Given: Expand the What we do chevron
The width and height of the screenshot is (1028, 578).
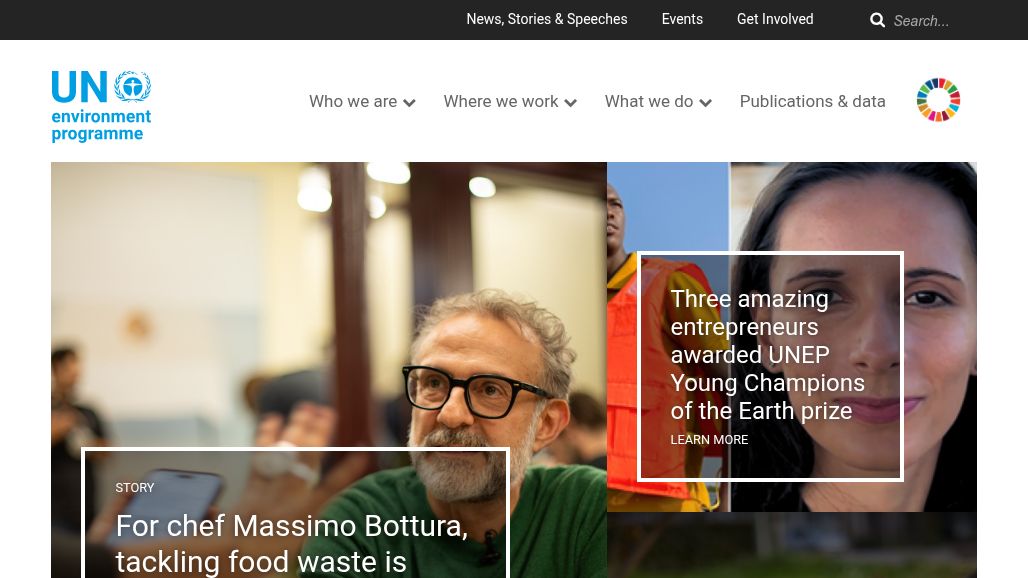Looking at the screenshot, I should [x=705, y=103].
